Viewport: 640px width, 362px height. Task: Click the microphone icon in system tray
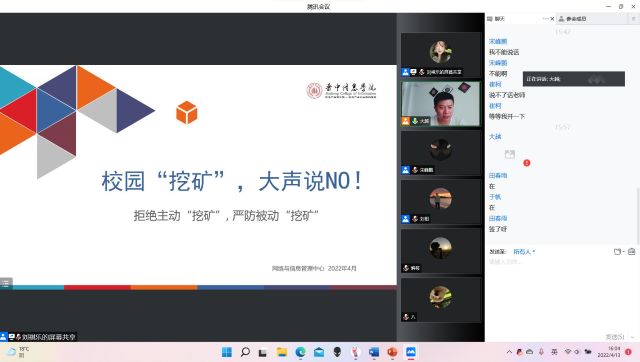[x=541, y=352]
